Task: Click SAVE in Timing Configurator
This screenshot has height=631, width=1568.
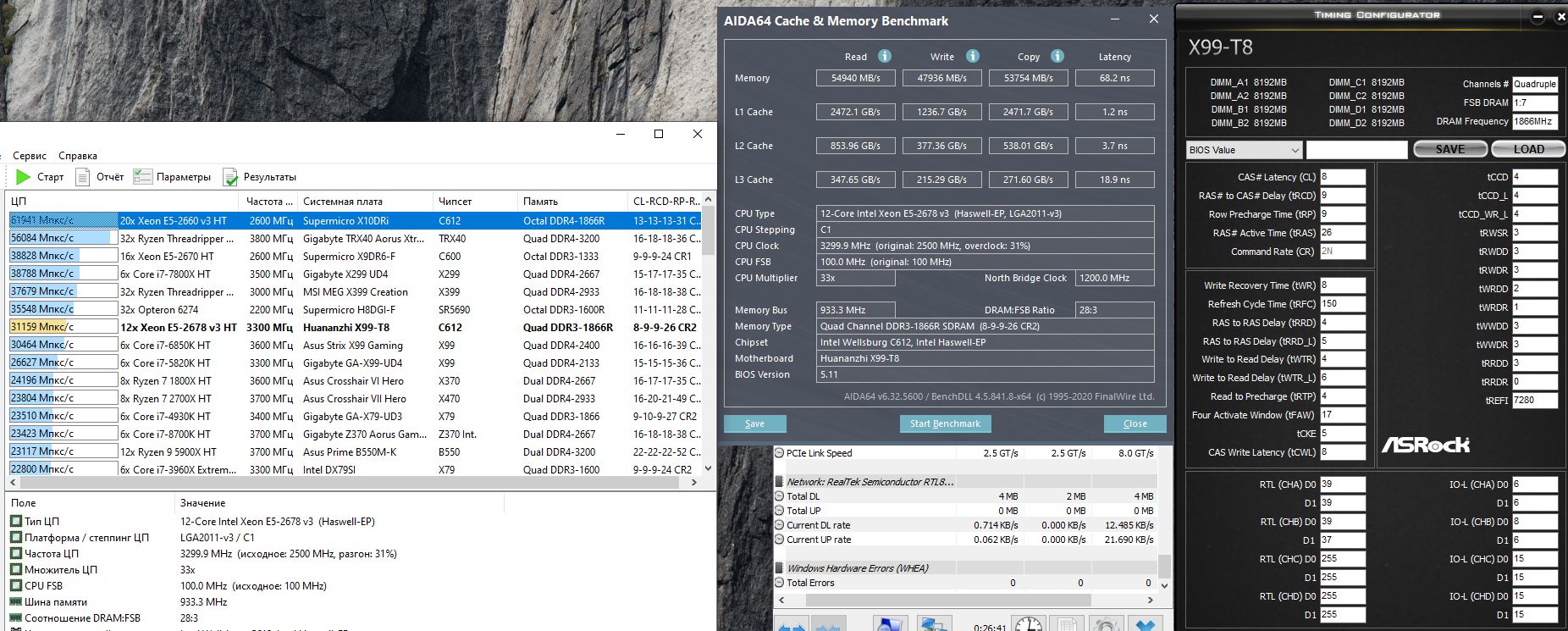Action: point(1450,149)
